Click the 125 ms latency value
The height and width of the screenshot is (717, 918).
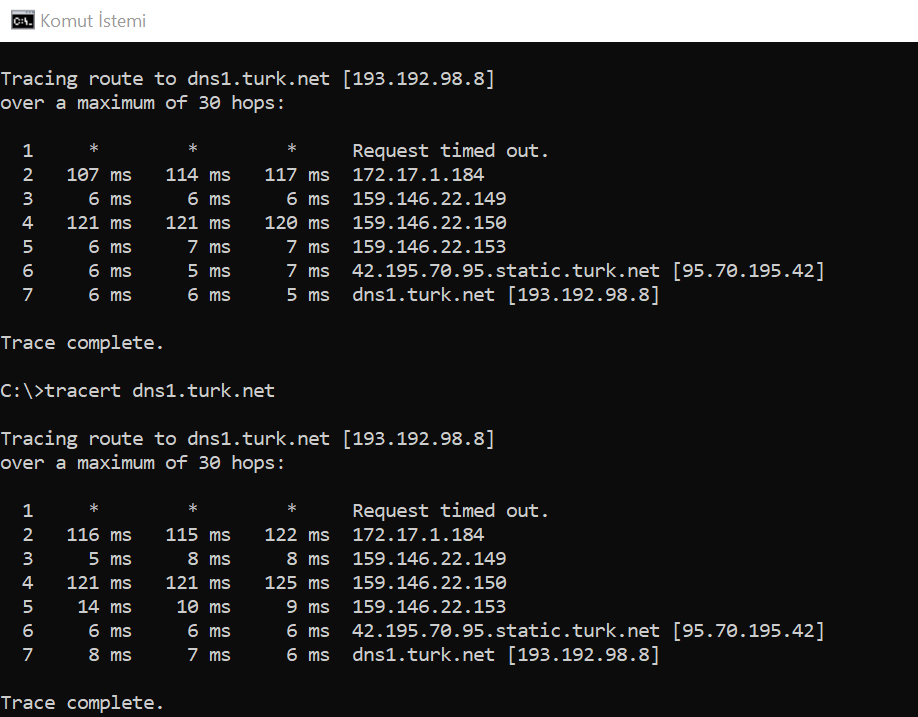[x=297, y=582]
